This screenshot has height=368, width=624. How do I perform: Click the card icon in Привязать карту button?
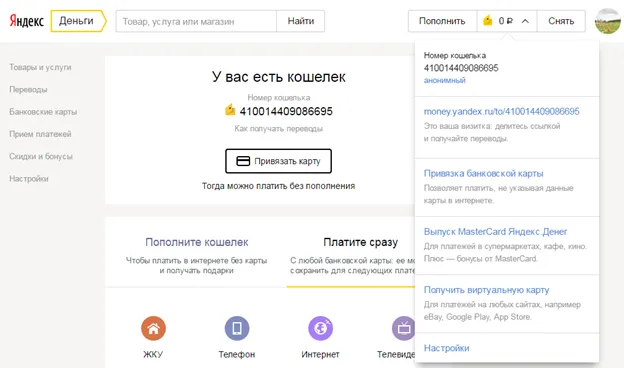[243, 161]
